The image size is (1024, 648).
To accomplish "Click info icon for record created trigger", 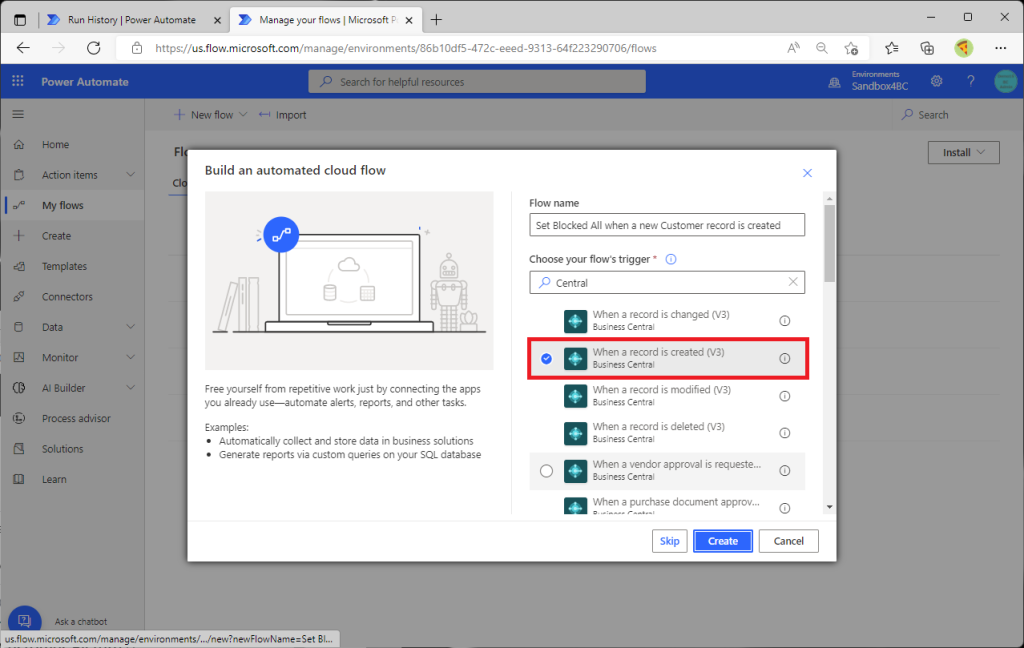I will 784,359.
